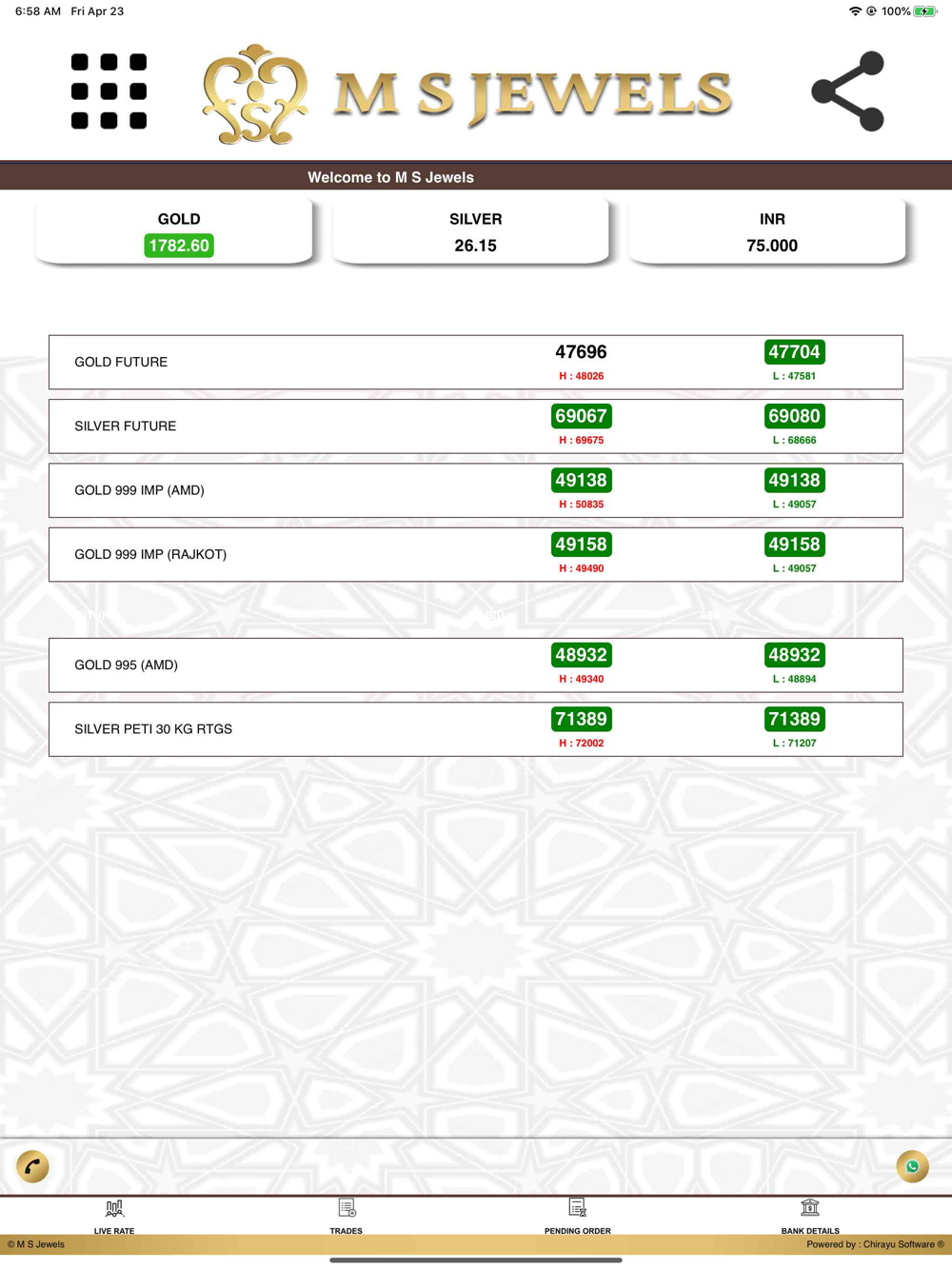Tap the status bar time 6:58 AM
Screen dimensions: 952x1270
(37, 11)
